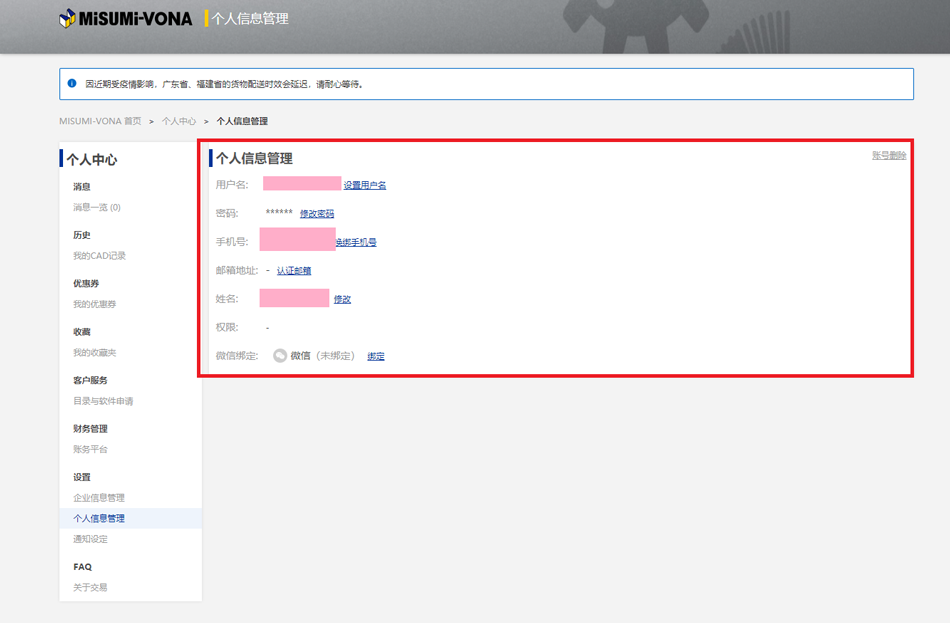Go to MISUMI-VONA 首页 in the breadcrumb

pos(100,121)
